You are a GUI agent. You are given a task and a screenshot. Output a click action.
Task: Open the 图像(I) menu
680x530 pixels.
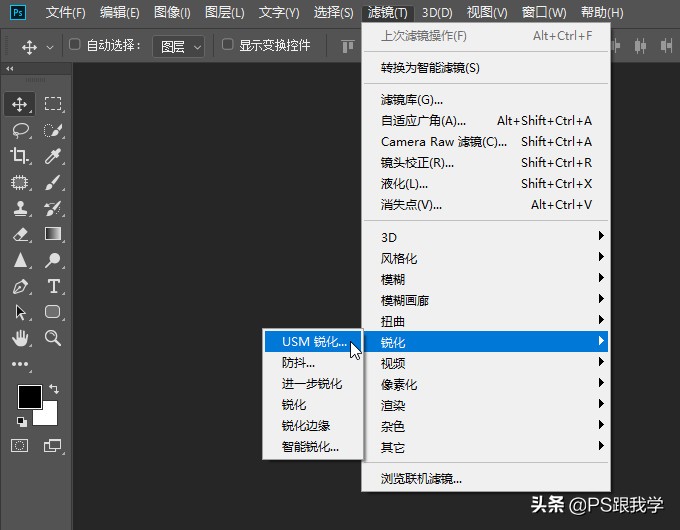tap(172, 12)
